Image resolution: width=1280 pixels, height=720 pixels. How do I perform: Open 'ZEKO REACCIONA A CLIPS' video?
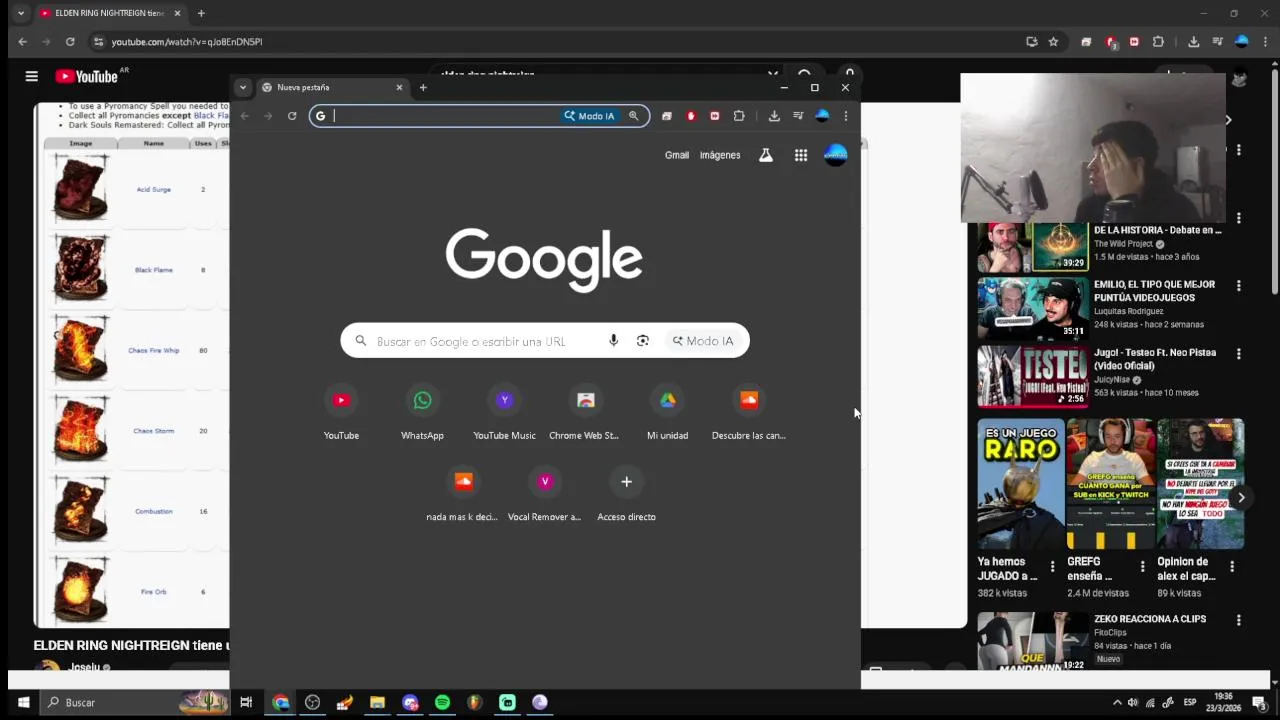pos(1150,619)
